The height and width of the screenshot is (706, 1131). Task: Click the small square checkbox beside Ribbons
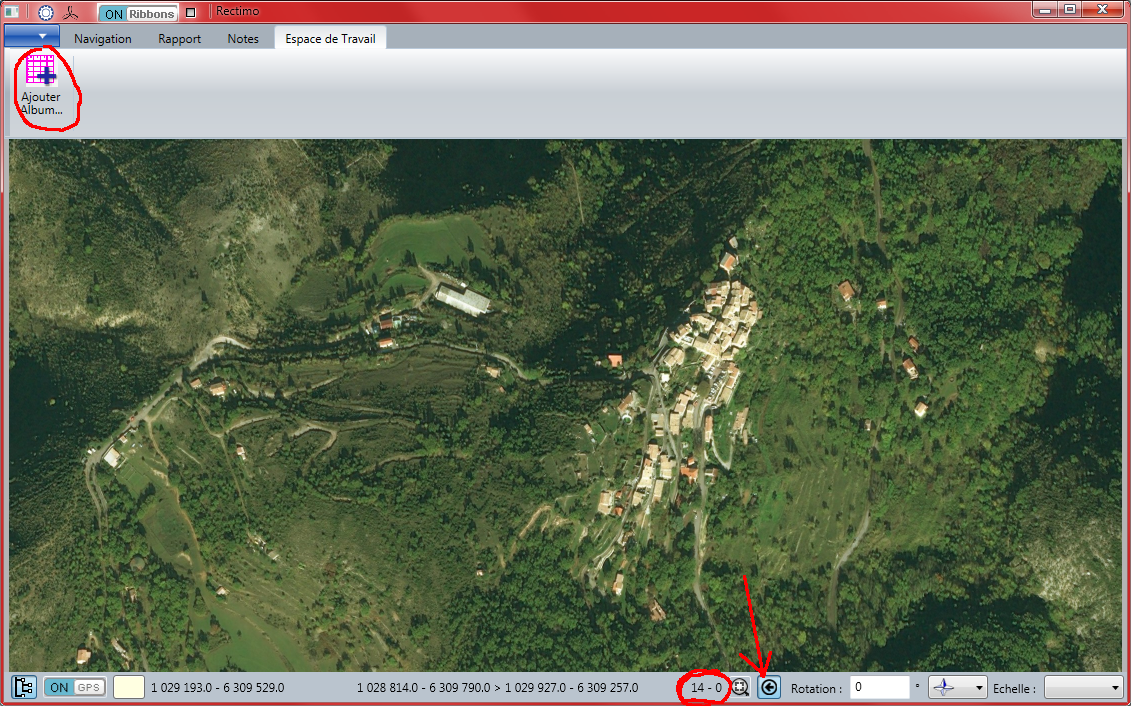(190, 13)
